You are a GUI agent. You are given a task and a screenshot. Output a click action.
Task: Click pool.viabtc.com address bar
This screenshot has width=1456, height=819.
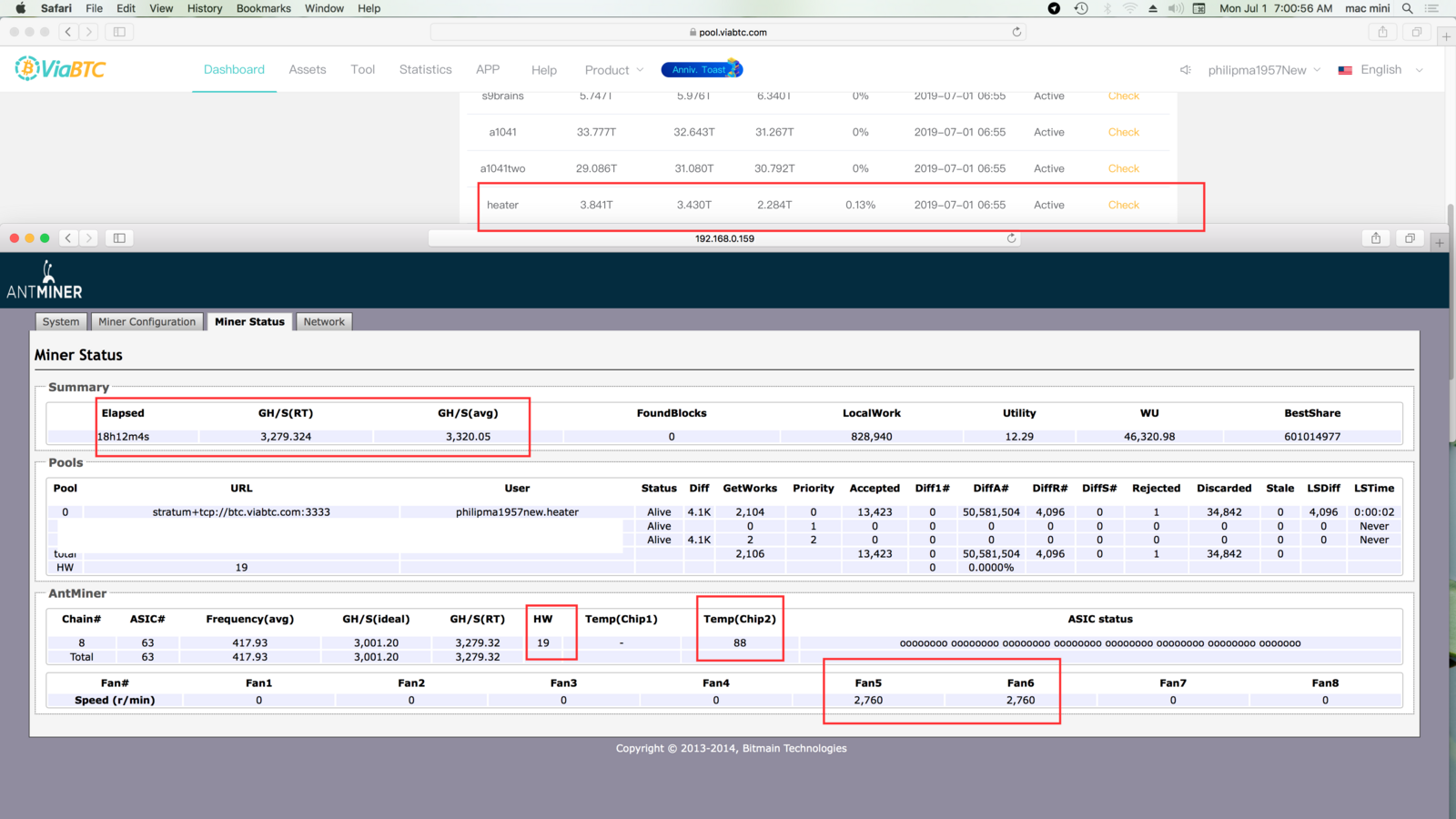click(728, 32)
